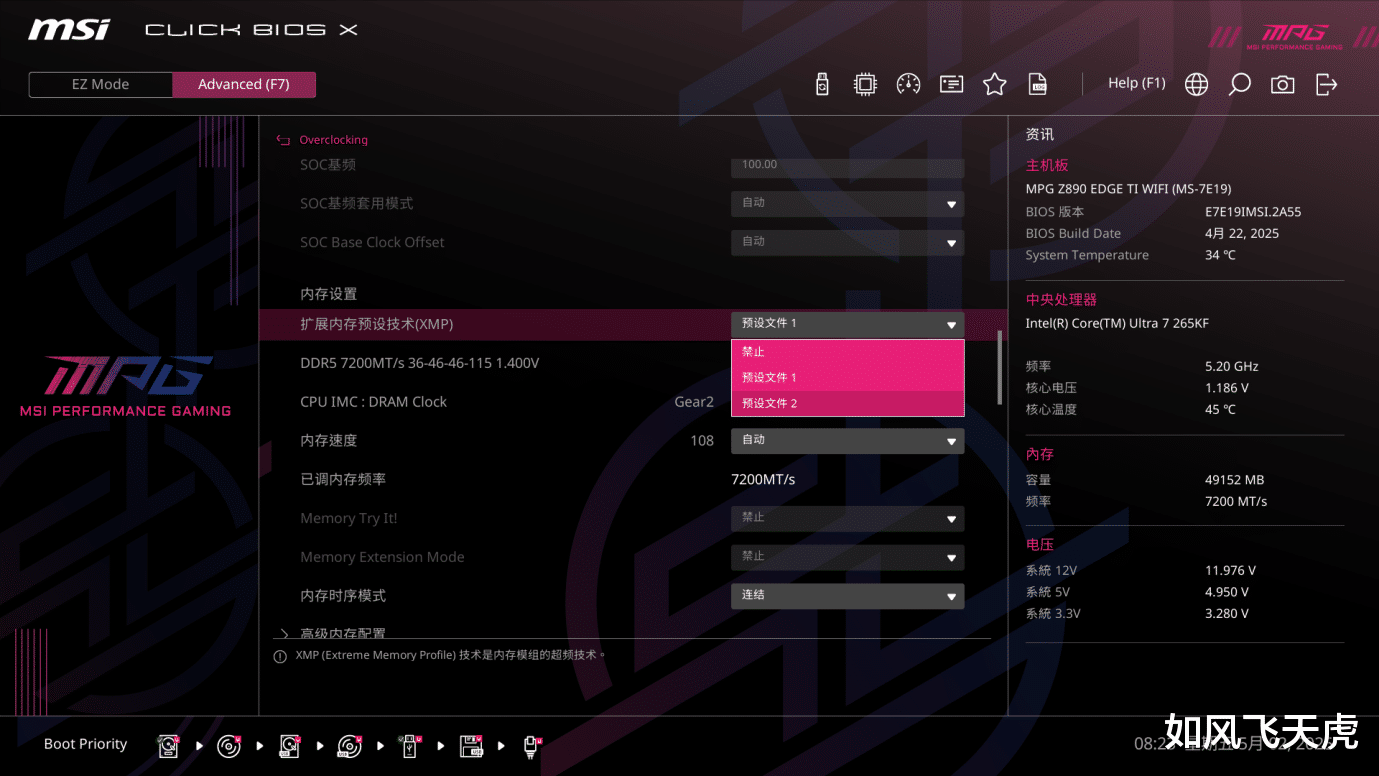This screenshot has width=1379, height=776.
Task: Open the profile card icon in toolbar
Action: point(951,84)
